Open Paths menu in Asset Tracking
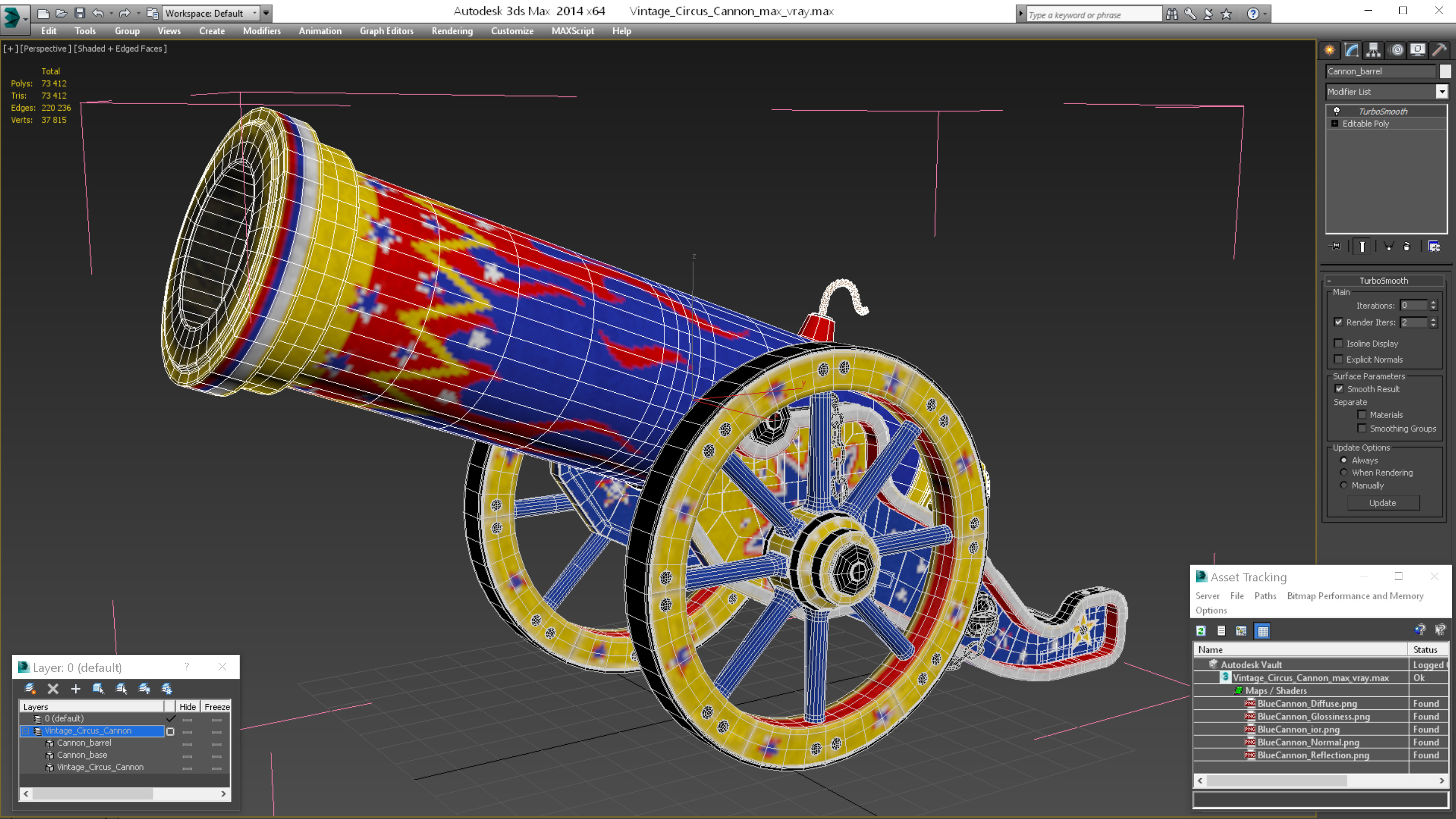1456x819 pixels. [1265, 596]
